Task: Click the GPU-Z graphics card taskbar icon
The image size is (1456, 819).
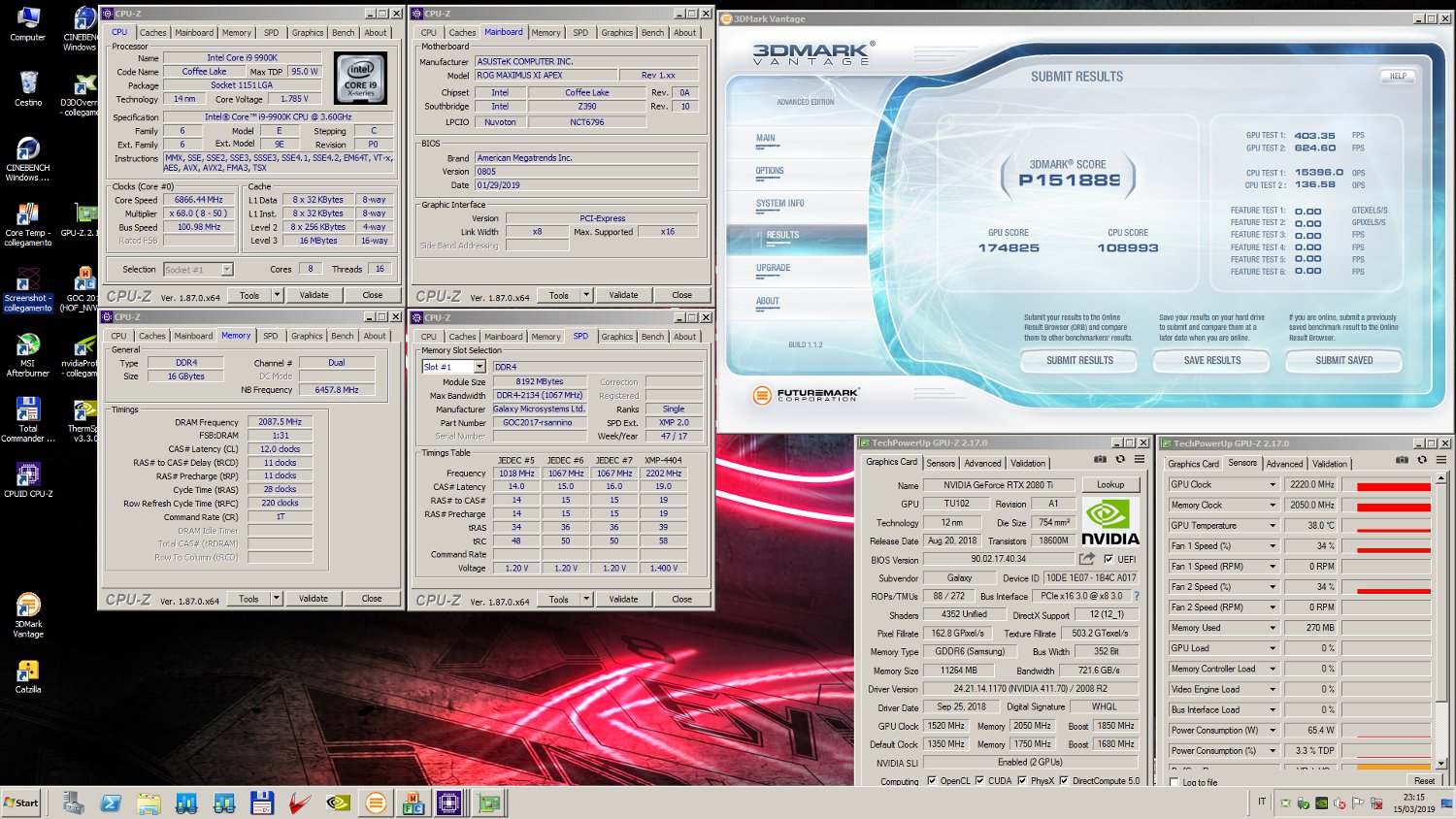Action: (489, 803)
